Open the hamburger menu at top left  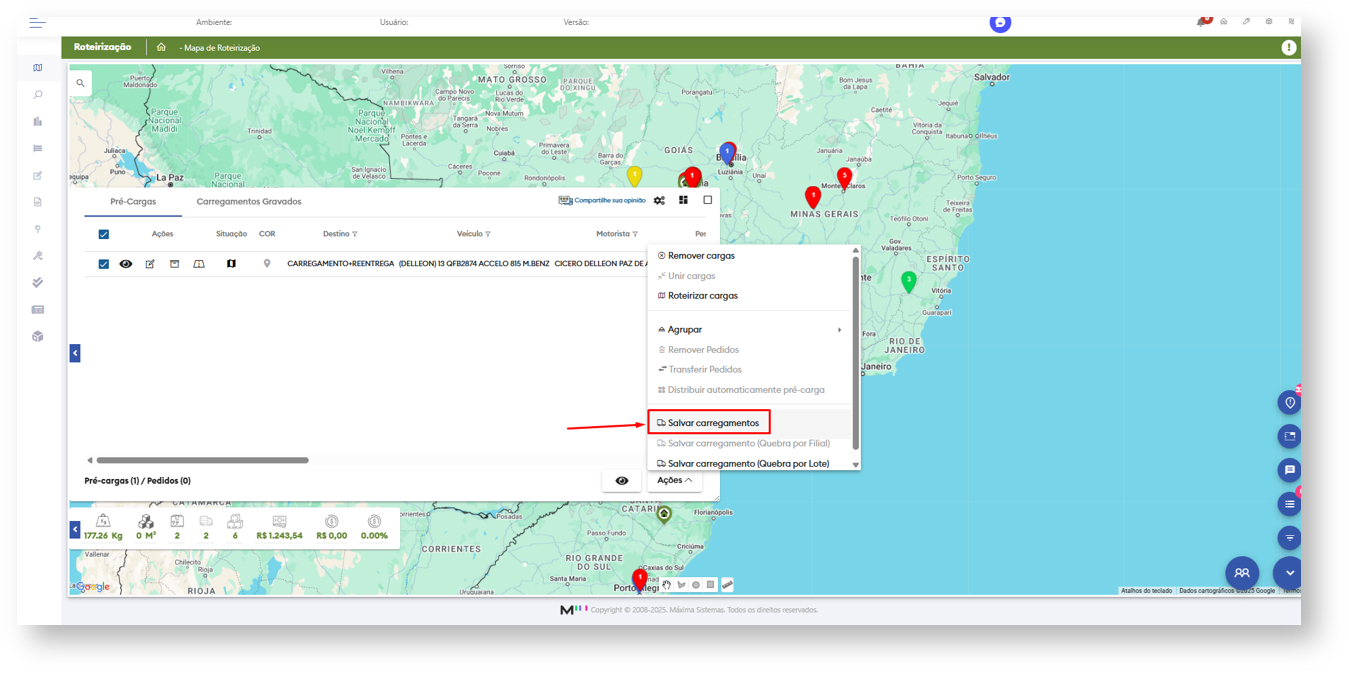[x=37, y=22]
